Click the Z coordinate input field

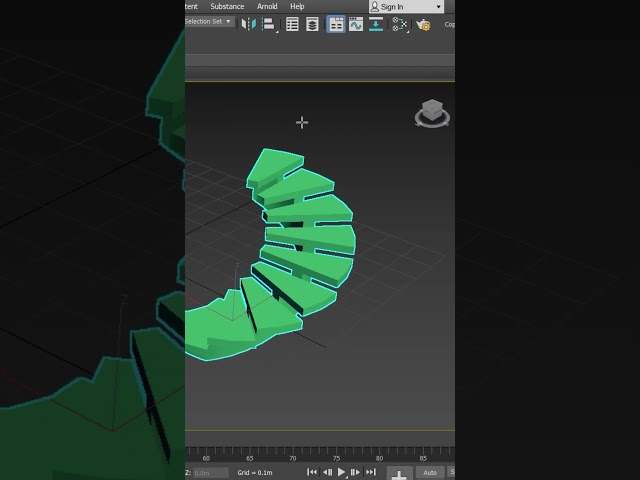tap(211, 473)
